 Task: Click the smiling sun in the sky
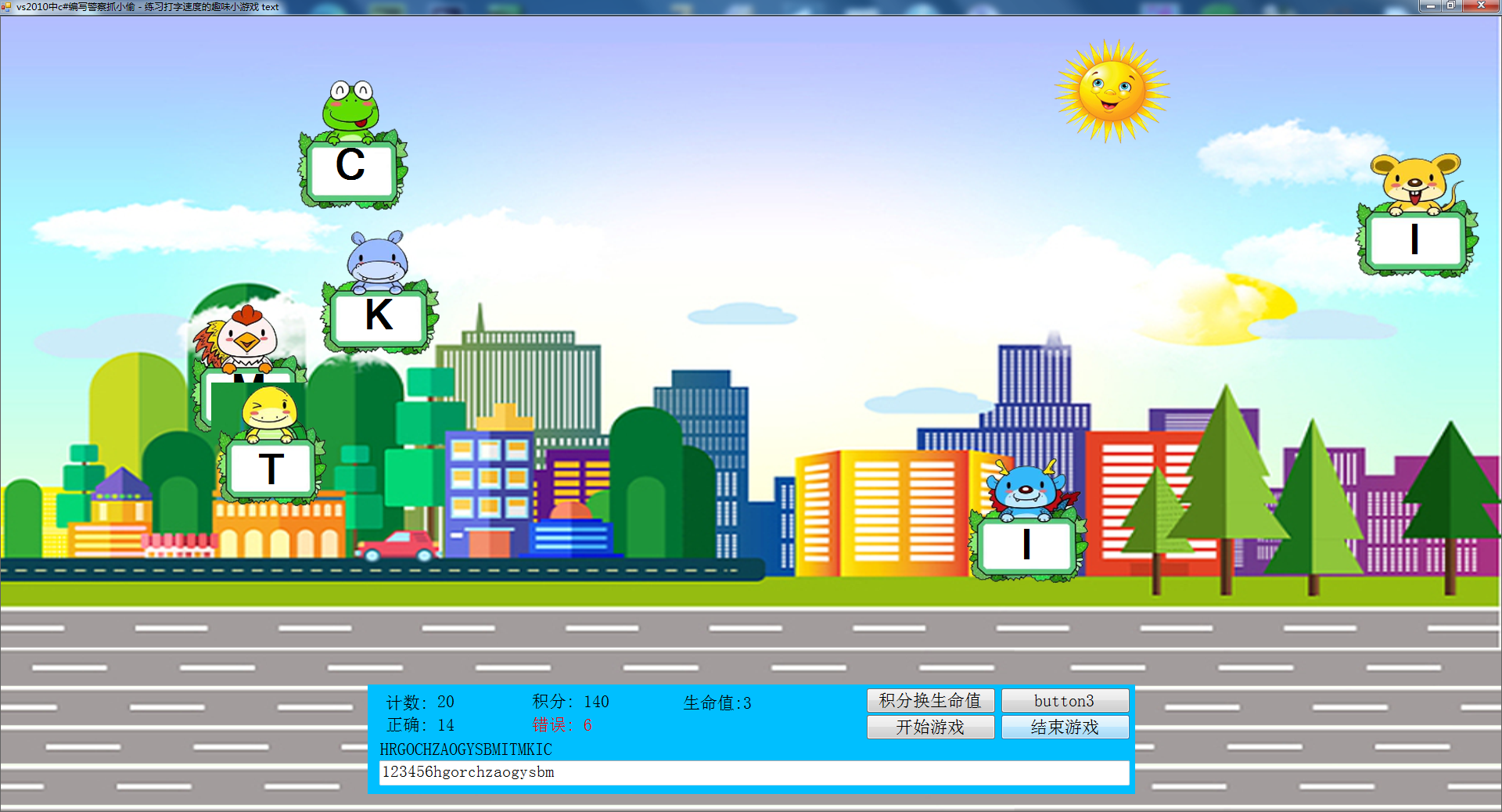(1112, 91)
